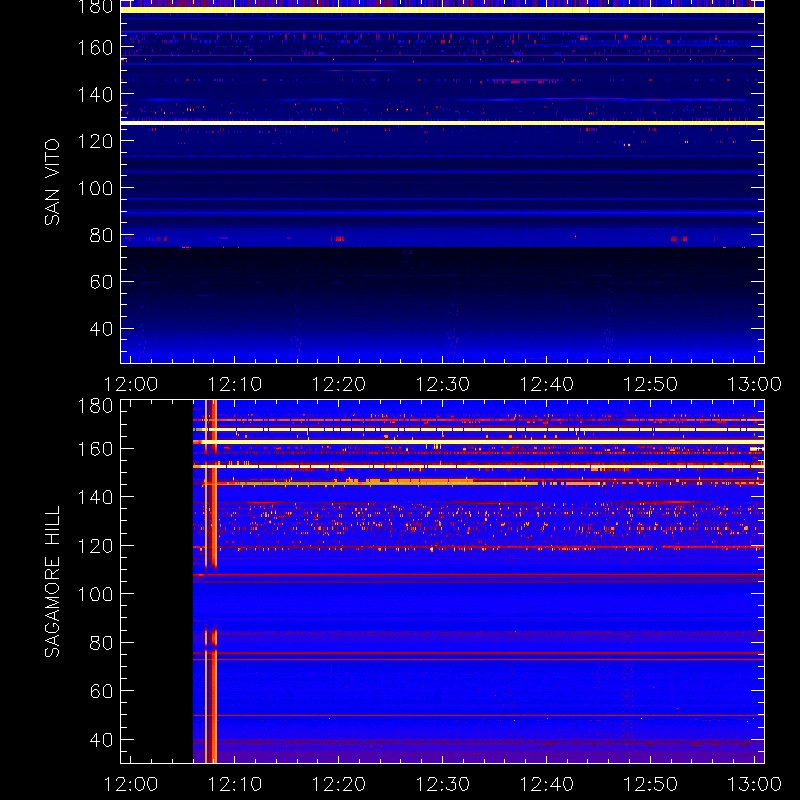
Task: Pick the 40 tick label on Sagamore Hill plot
Action: click(x=101, y=740)
